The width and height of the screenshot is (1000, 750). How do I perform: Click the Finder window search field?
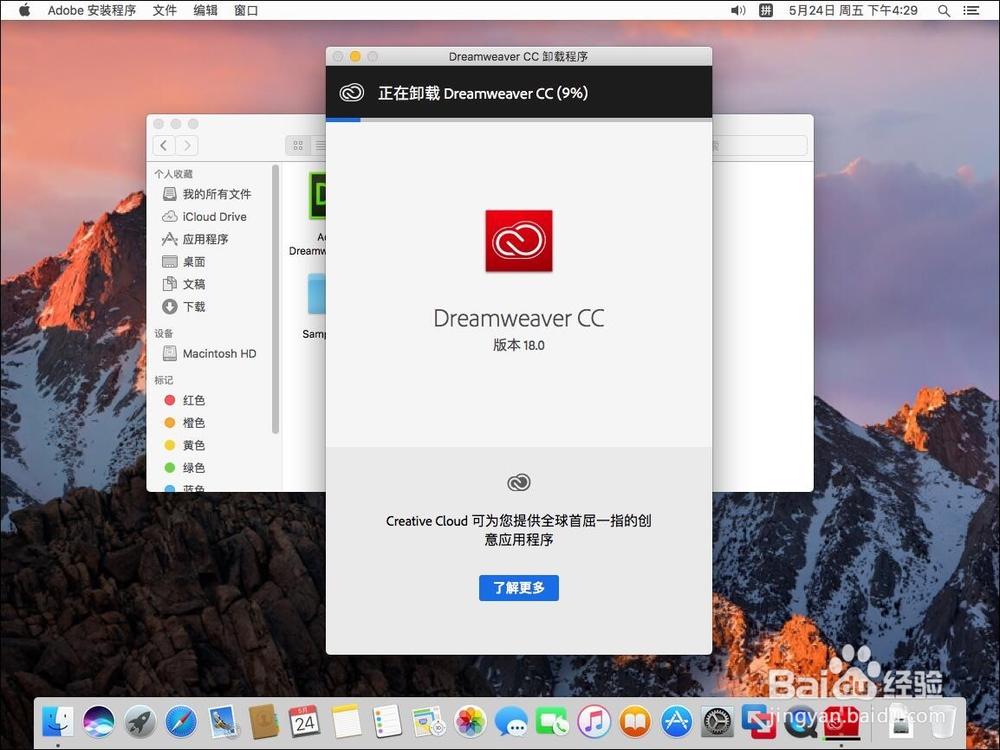(760, 145)
